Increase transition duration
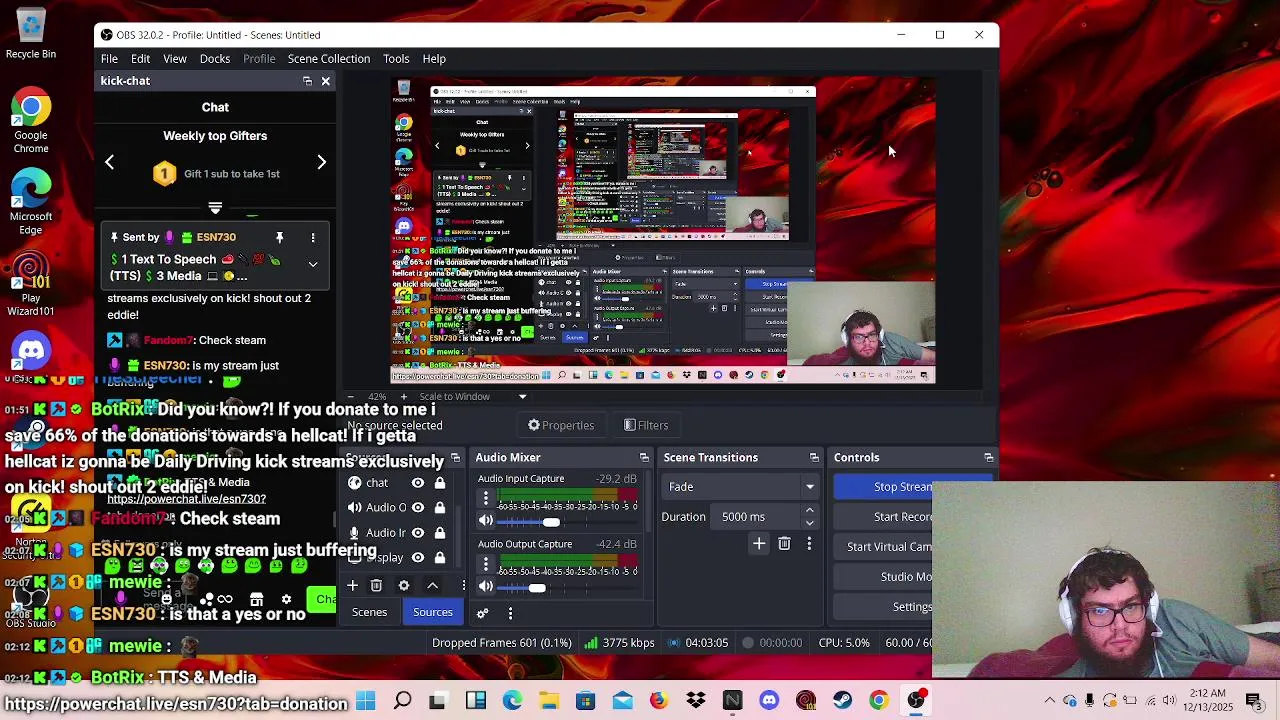The width and height of the screenshot is (1280, 720). coord(810,511)
